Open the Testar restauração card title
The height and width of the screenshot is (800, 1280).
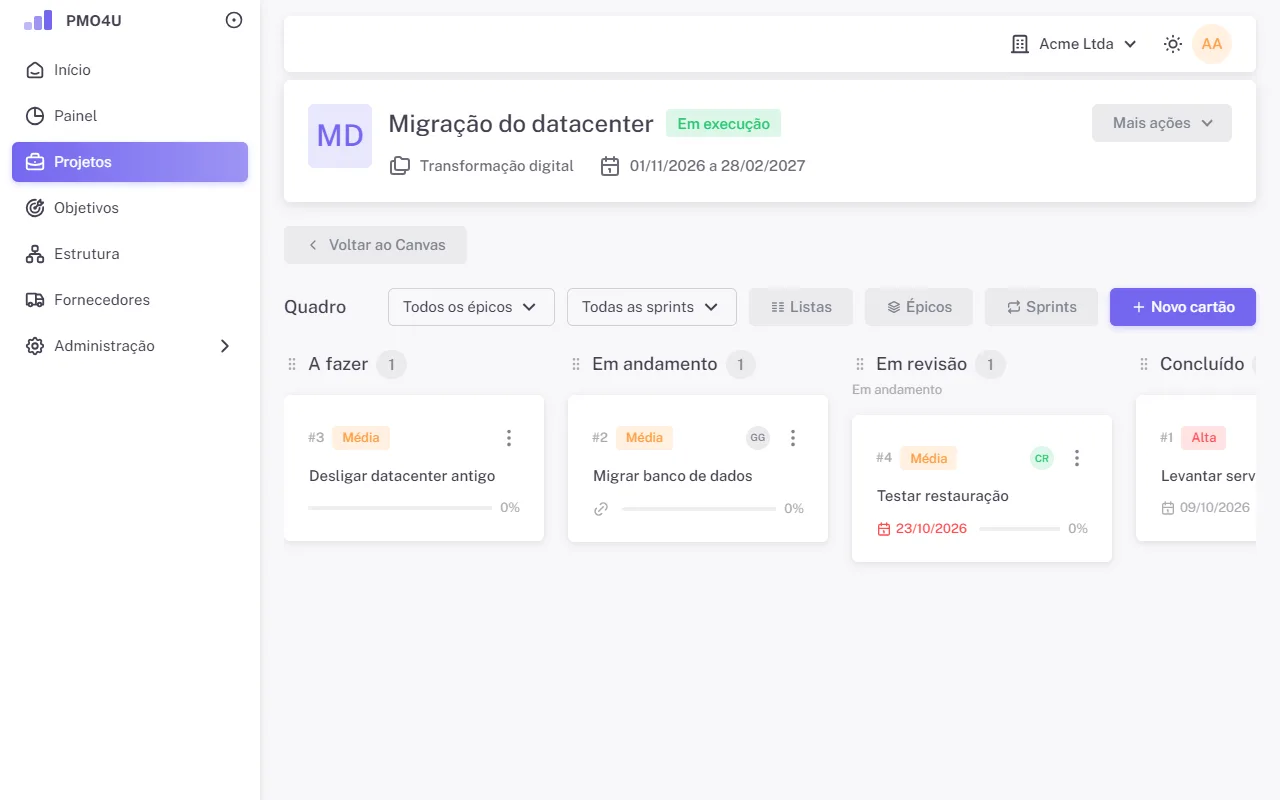pos(943,496)
